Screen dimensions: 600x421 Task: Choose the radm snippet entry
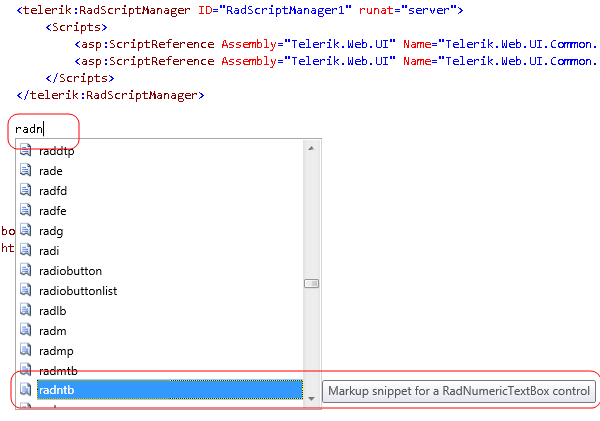52,331
